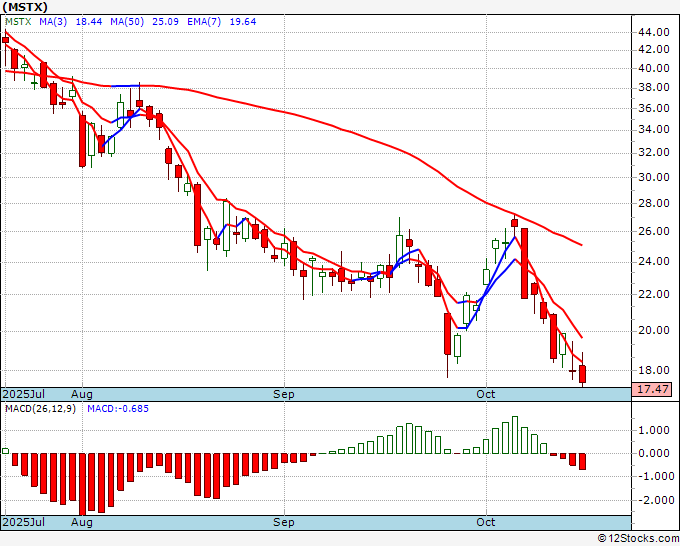The image size is (680, 546).
Task: Click the 22.00 price axis label
Action: coord(654,294)
